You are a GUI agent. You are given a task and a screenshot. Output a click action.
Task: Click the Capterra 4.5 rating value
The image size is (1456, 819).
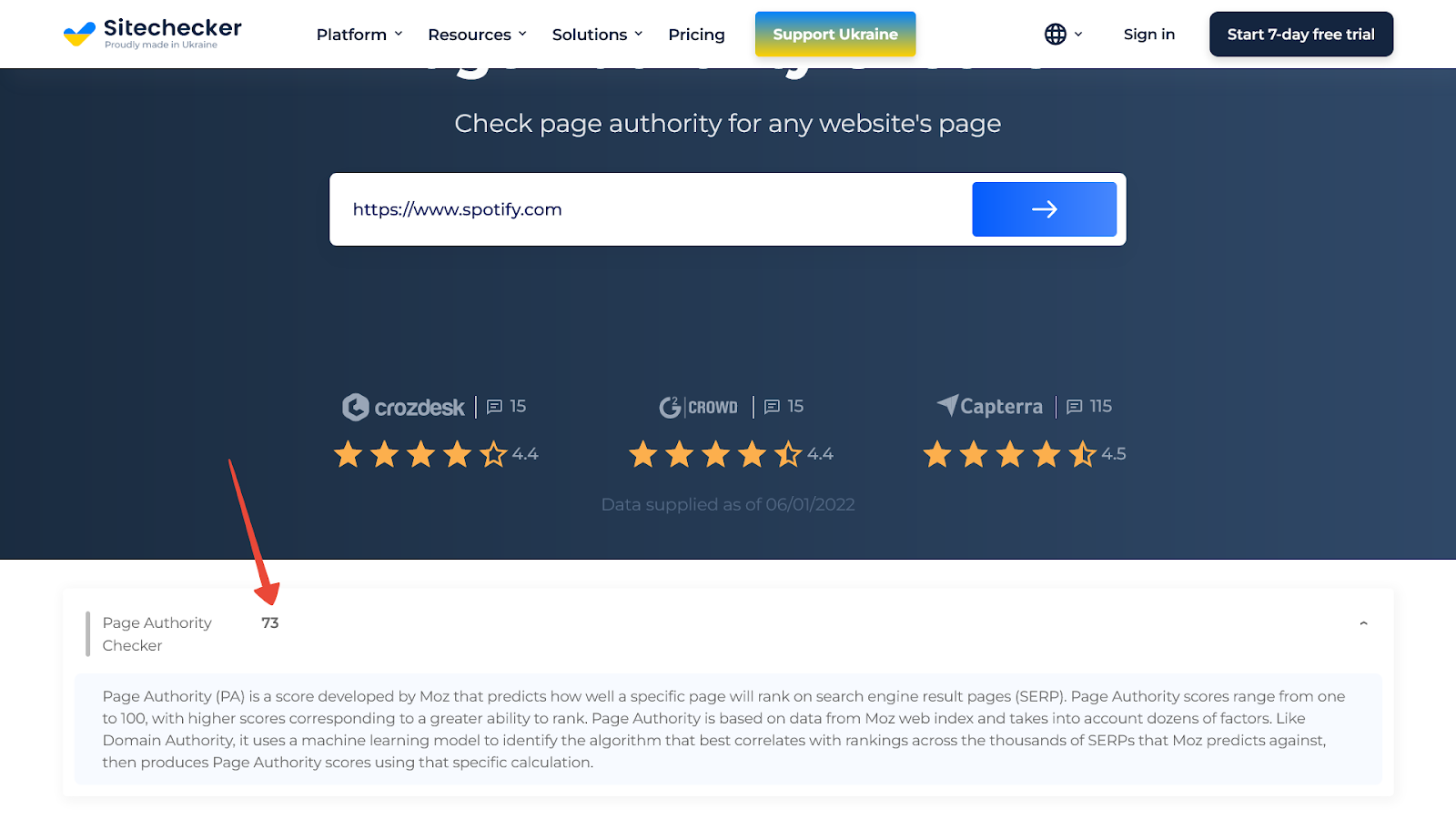click(x=1114, y=454)
